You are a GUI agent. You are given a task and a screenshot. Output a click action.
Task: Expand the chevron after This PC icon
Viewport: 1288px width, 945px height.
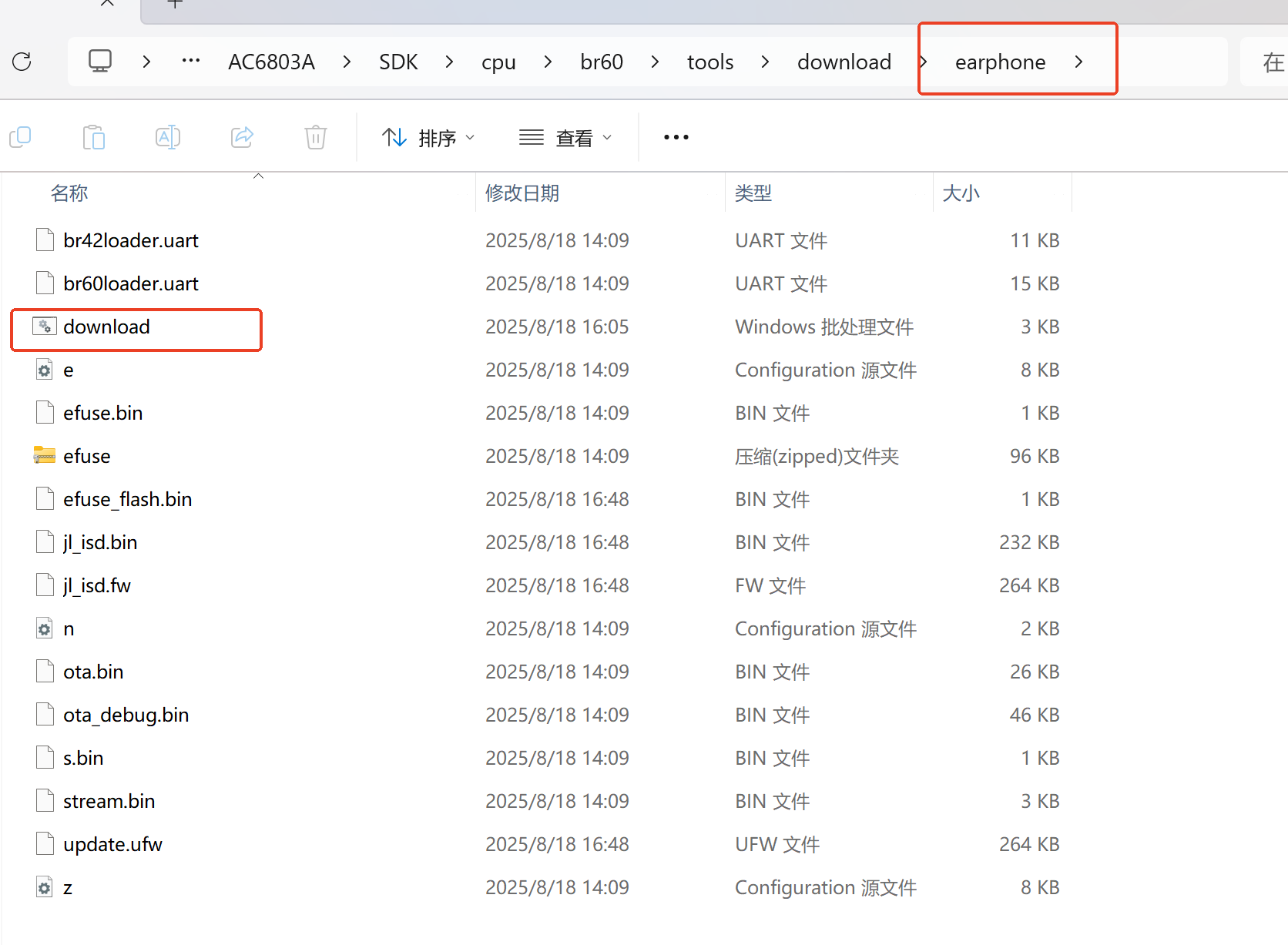point(146,62)
